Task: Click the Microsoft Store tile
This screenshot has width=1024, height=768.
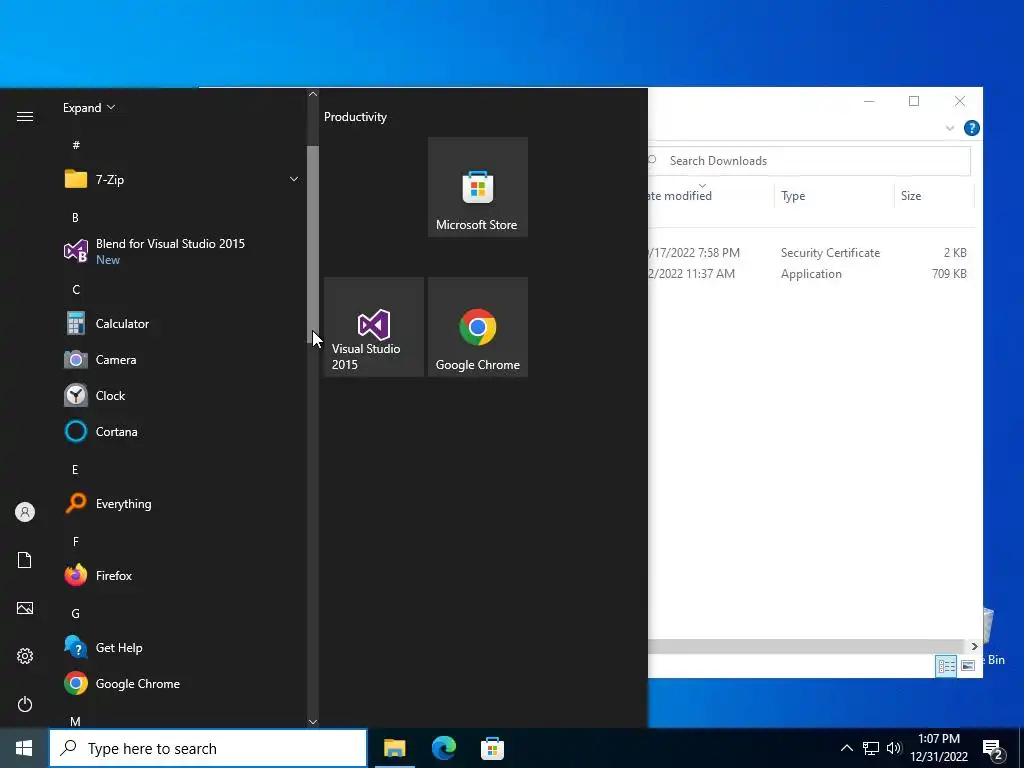Action: click(477, 187)
